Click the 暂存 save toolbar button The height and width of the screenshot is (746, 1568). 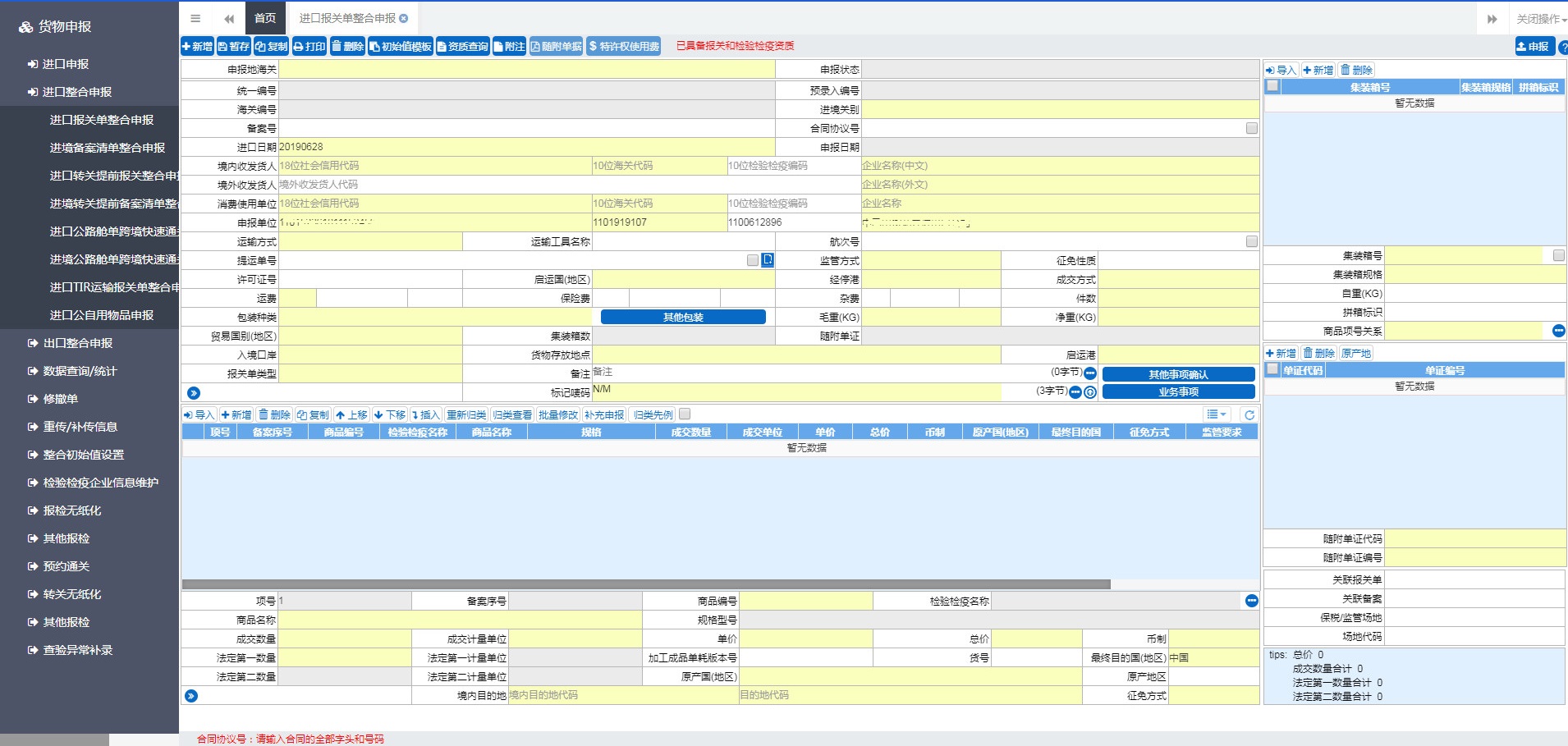click(x=233, y=46)
